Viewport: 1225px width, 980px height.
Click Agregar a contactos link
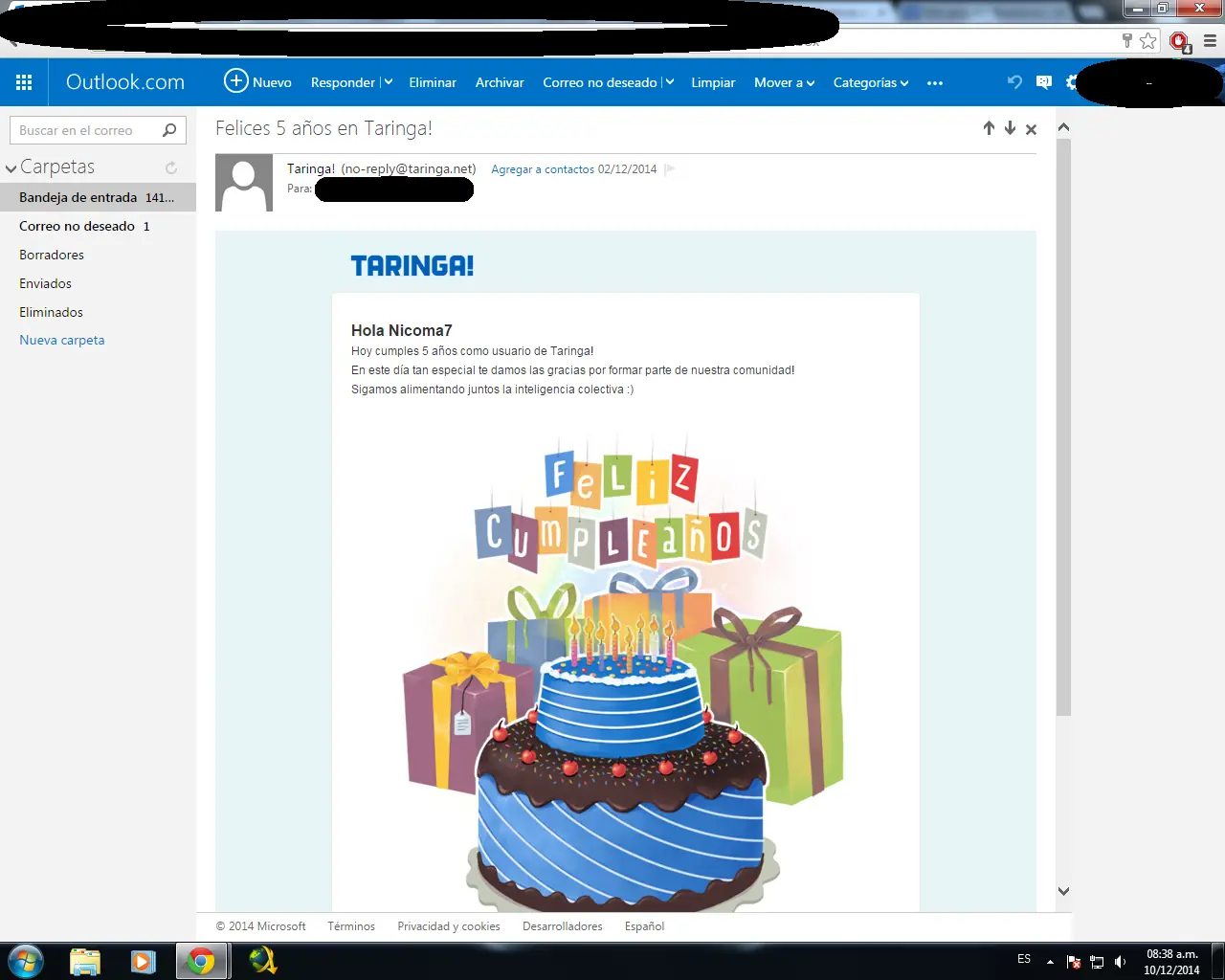[x=543, y=169]
